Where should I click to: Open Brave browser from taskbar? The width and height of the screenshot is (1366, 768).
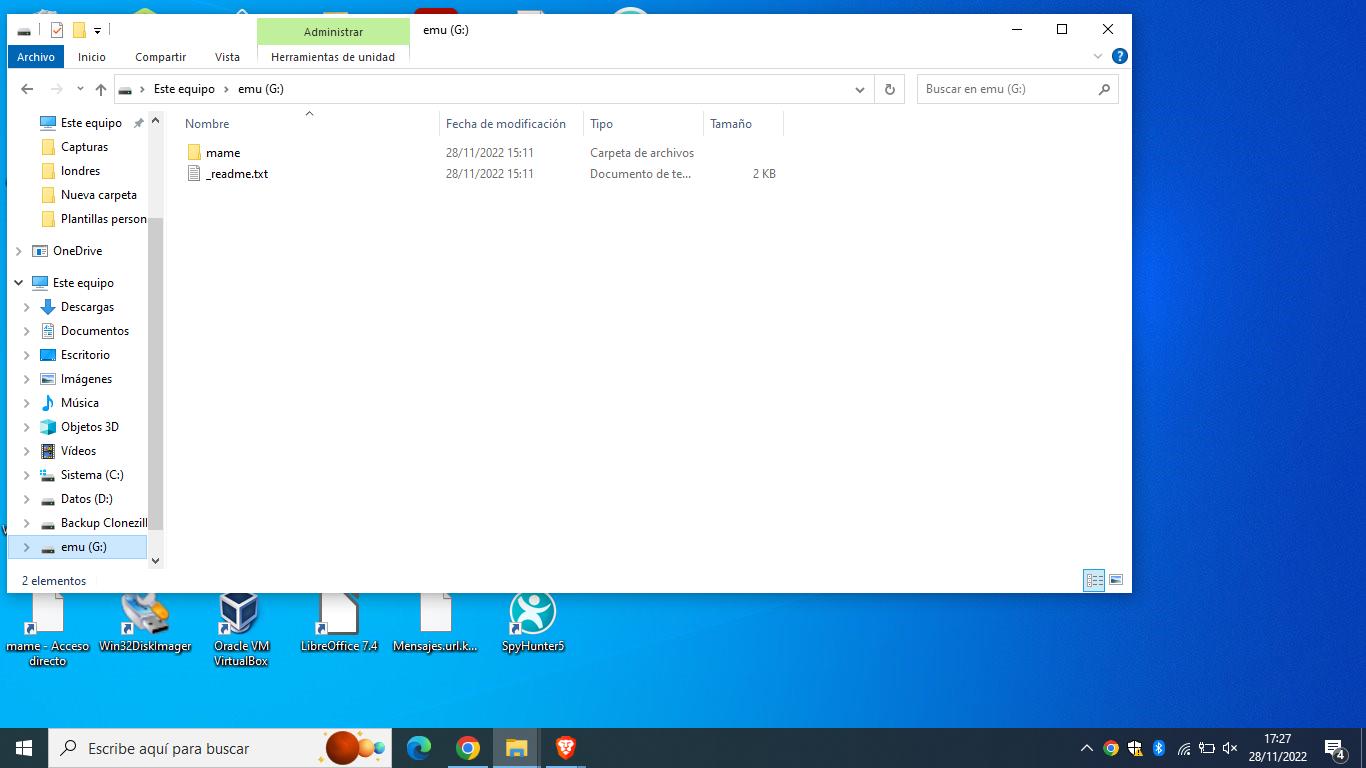coord(565,747)
